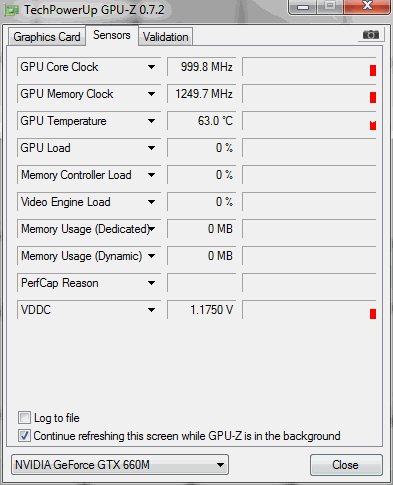393x485 pixels.
Task: Expand the Memory Controller Load dropdown
Action: pyautogui.click(x=151, y=175)
